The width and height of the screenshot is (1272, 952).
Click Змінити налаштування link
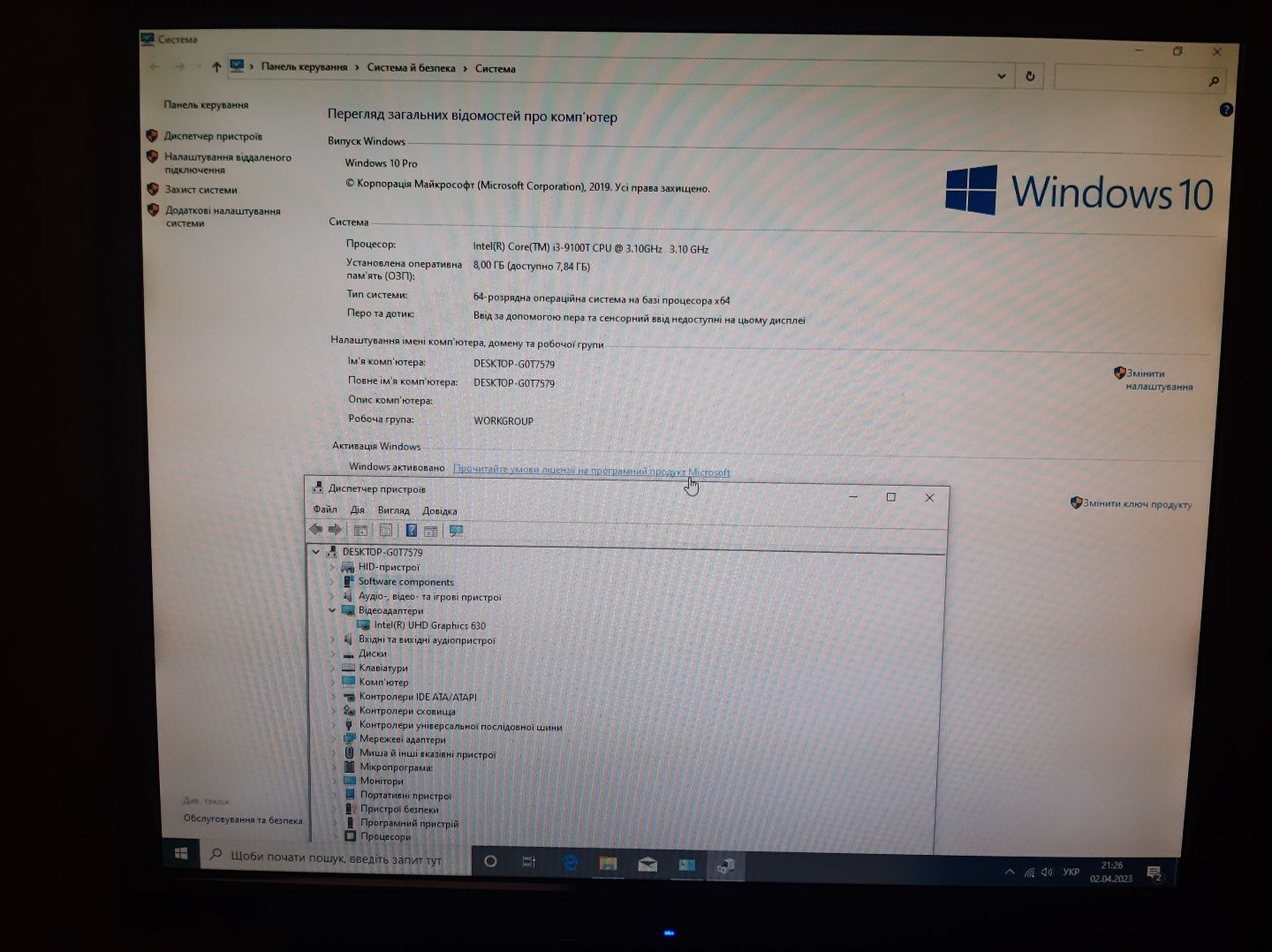click(x=1158, y=380)
